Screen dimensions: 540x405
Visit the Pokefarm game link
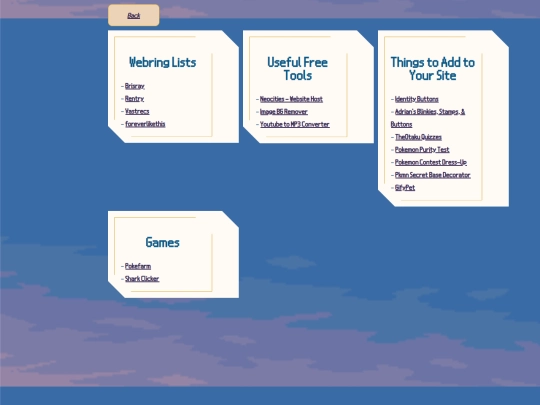[x=138, y=266]
